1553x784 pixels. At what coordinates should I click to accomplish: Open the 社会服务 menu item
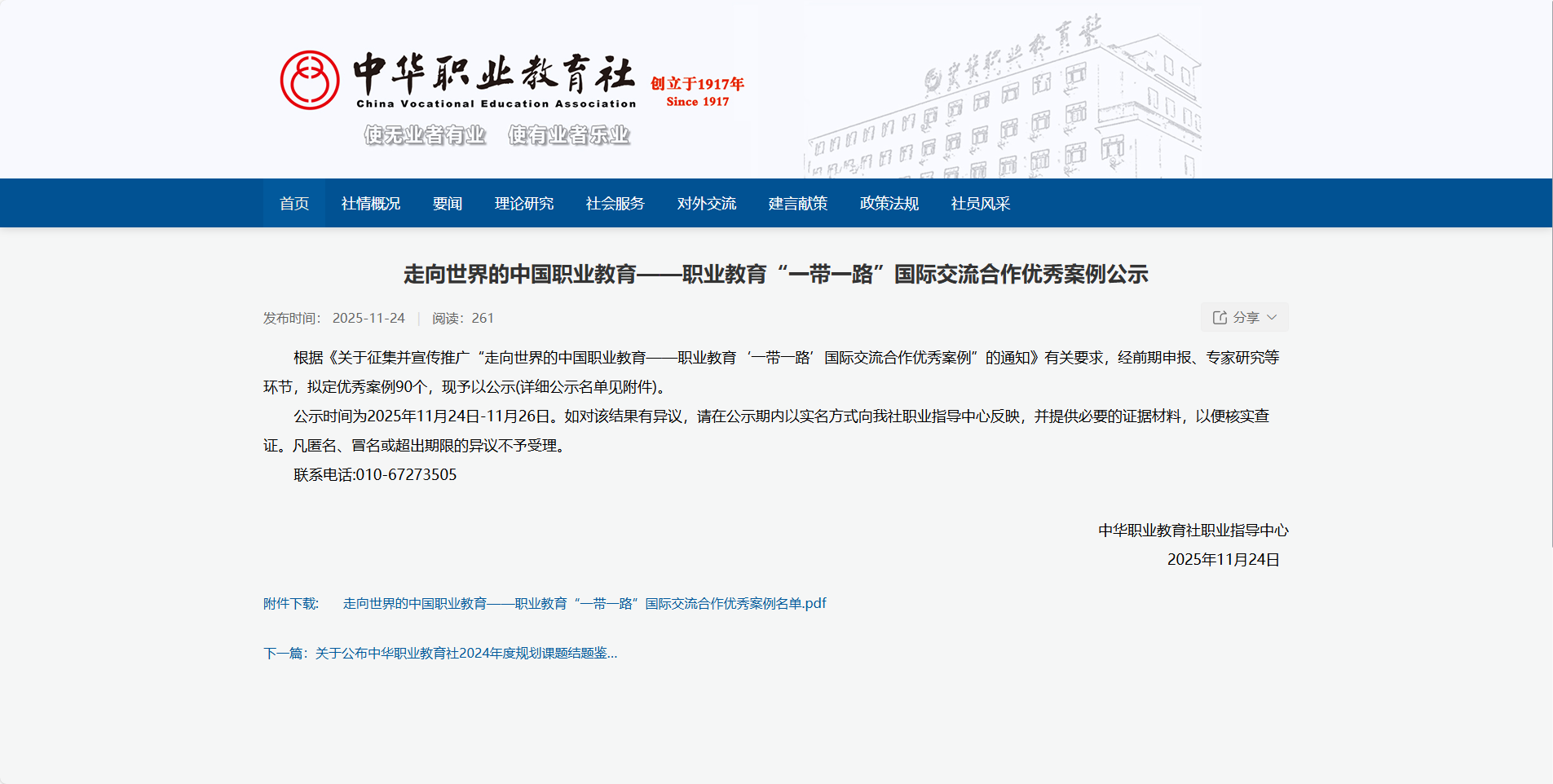(615, 204)
